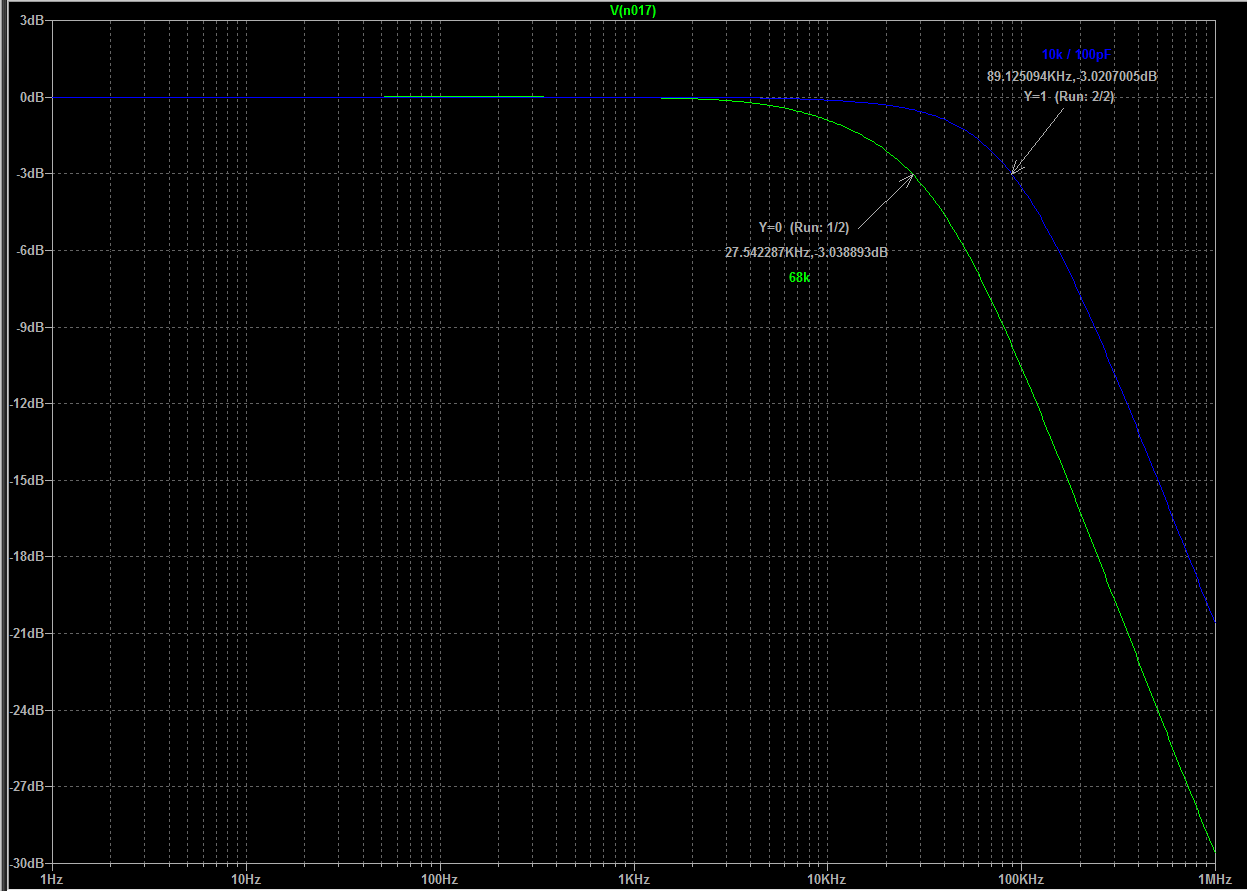Screen dimensions: 1247x891
Task: Click the -3dB vertical axis label
Action: coord(29,174)
